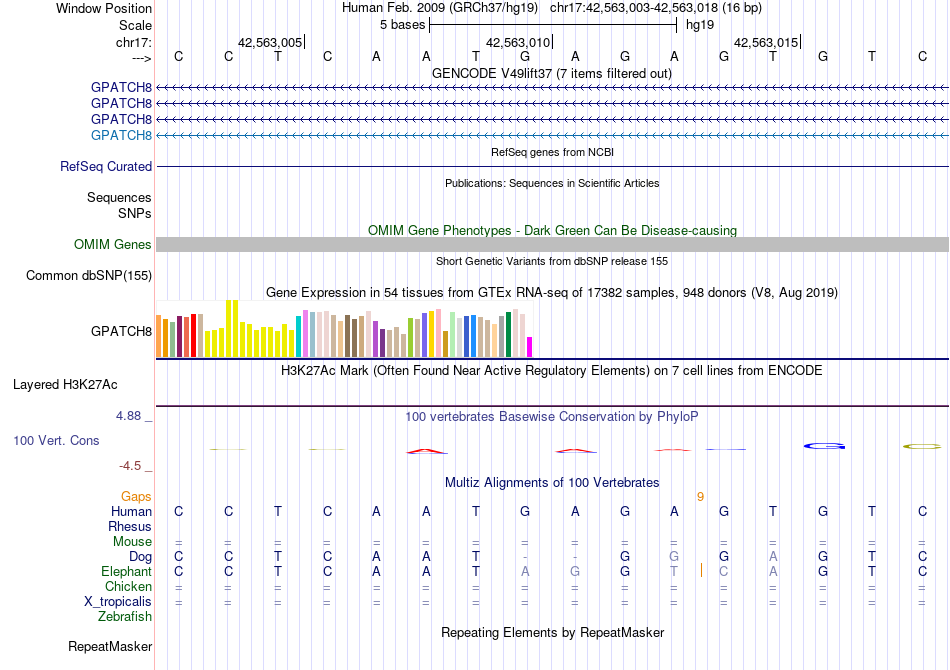Click the 5 bases scale bar
Image resolution: width=950 pixels, height=670 pixels.
pyautogui.click(x=553, y=25)
